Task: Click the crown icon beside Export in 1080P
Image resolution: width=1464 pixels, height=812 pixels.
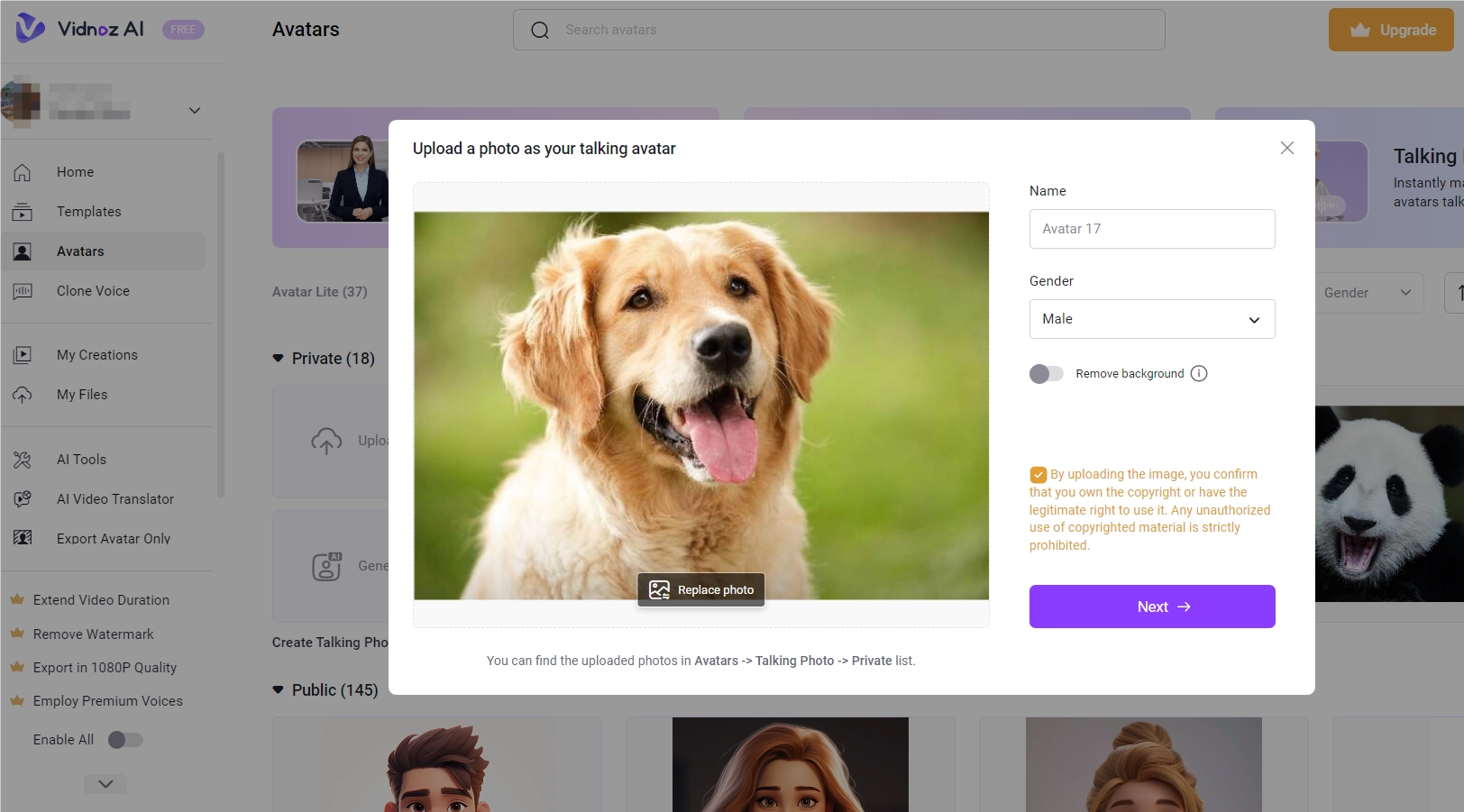Action: coord(16,667)
